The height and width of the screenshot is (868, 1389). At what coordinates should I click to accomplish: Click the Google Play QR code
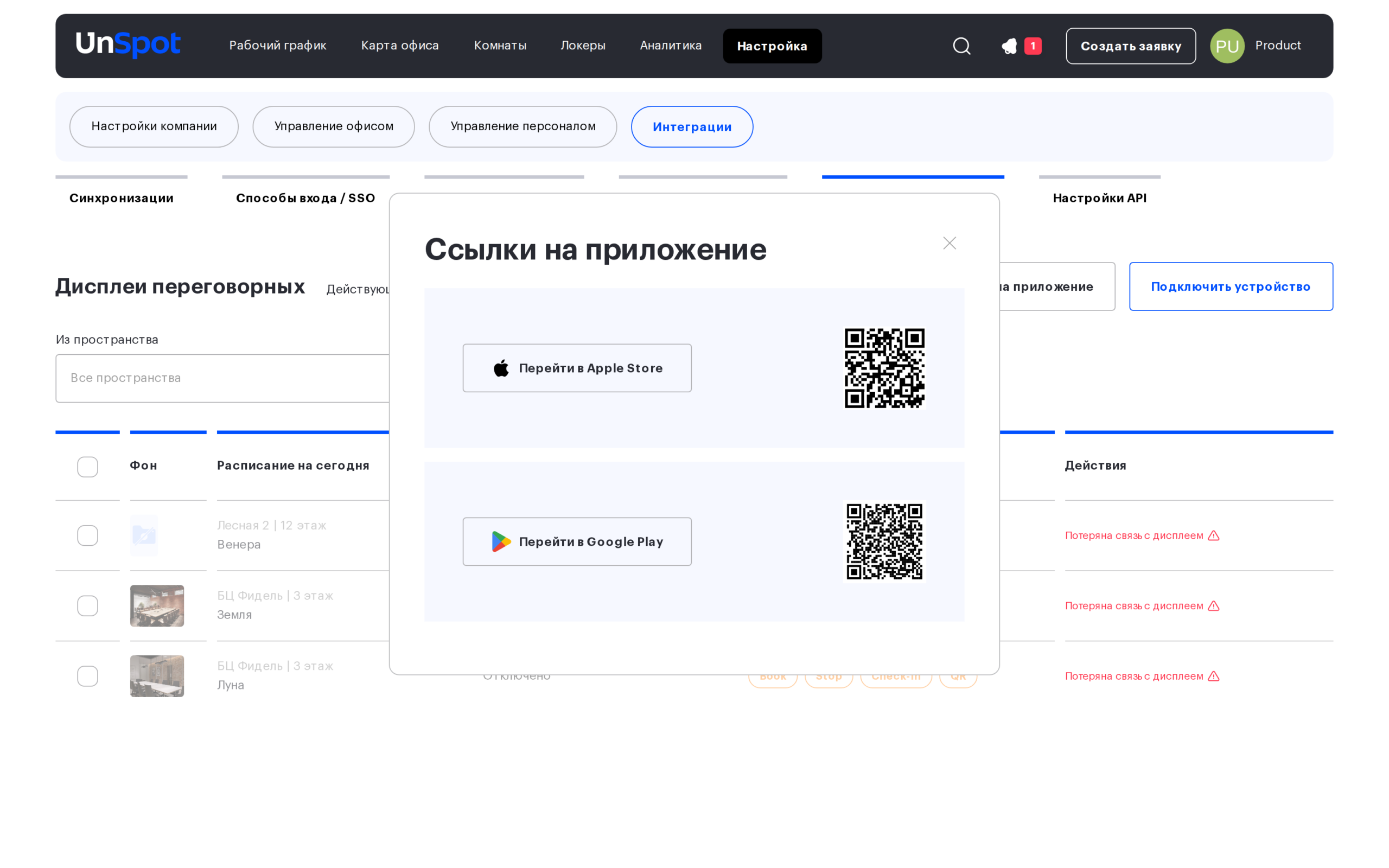[x=884, y=541]
